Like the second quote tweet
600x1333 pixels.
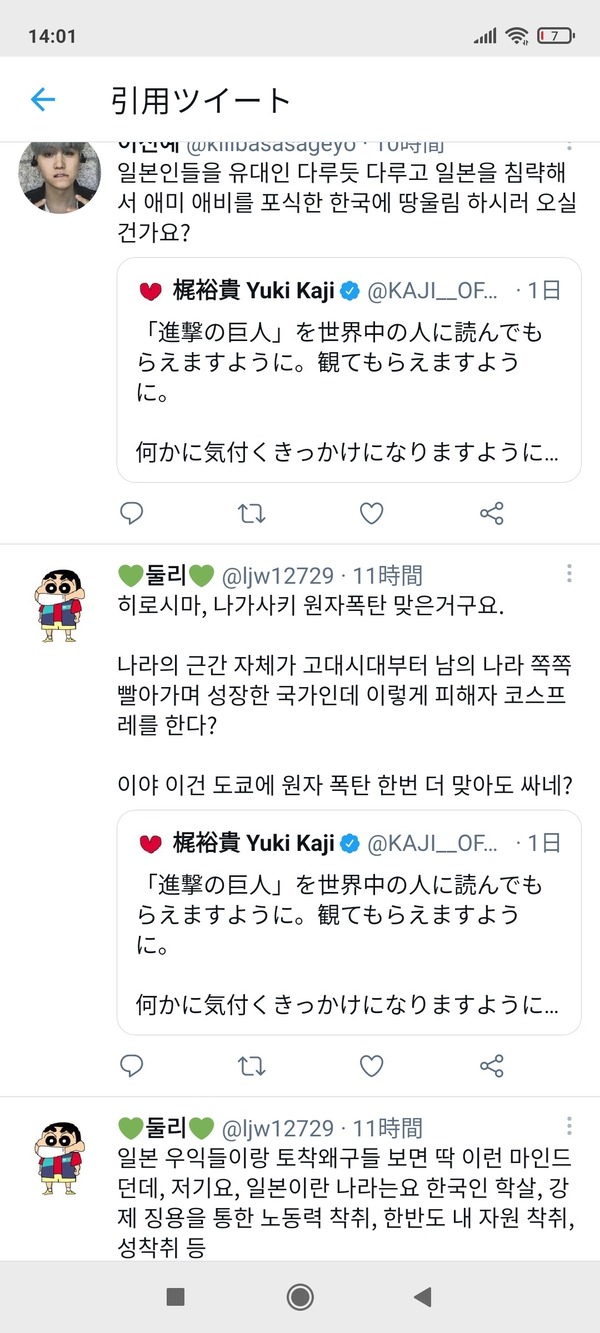372,1066
